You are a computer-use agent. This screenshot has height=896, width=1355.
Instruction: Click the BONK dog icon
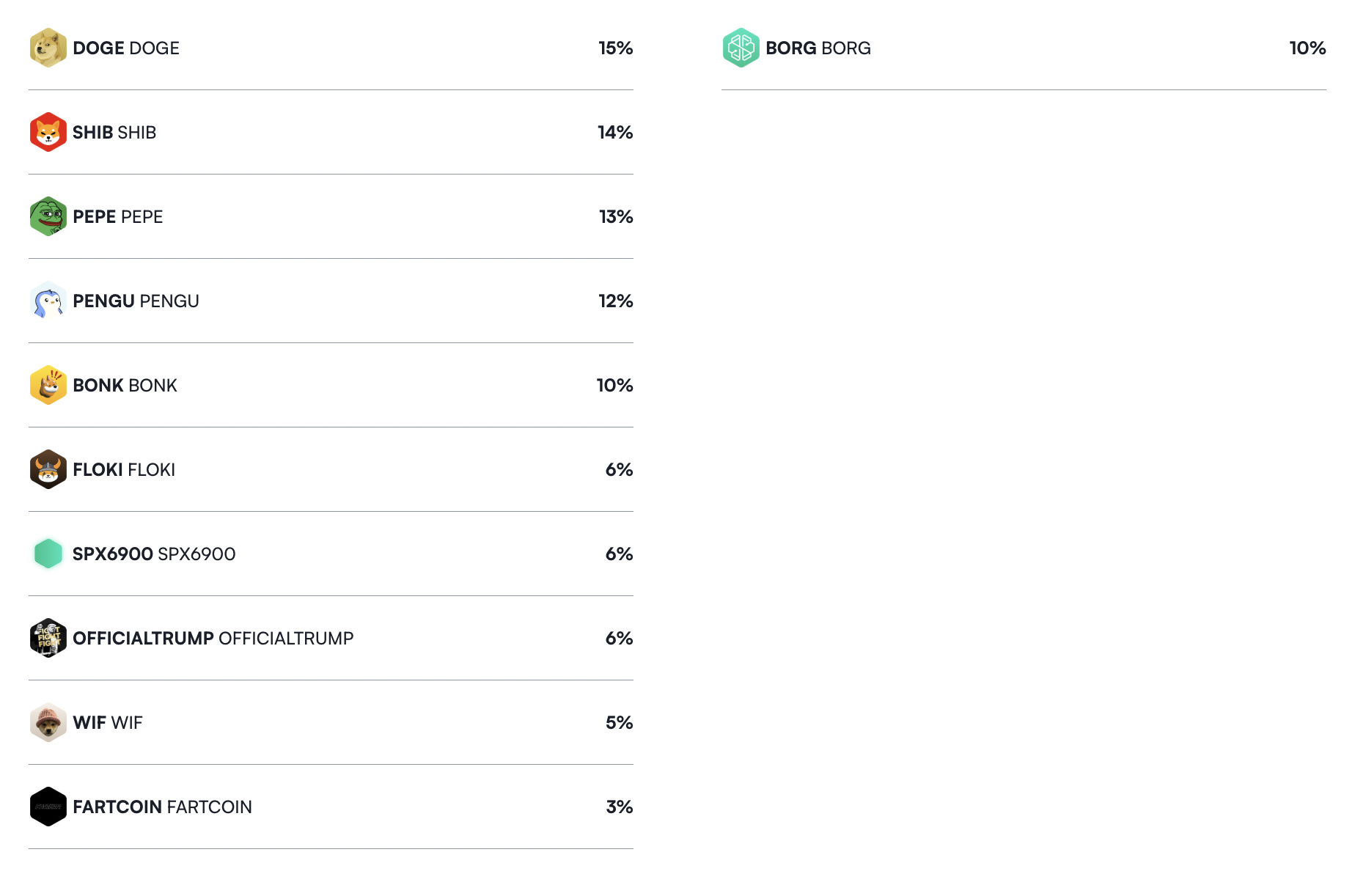[x=48, y=385]
